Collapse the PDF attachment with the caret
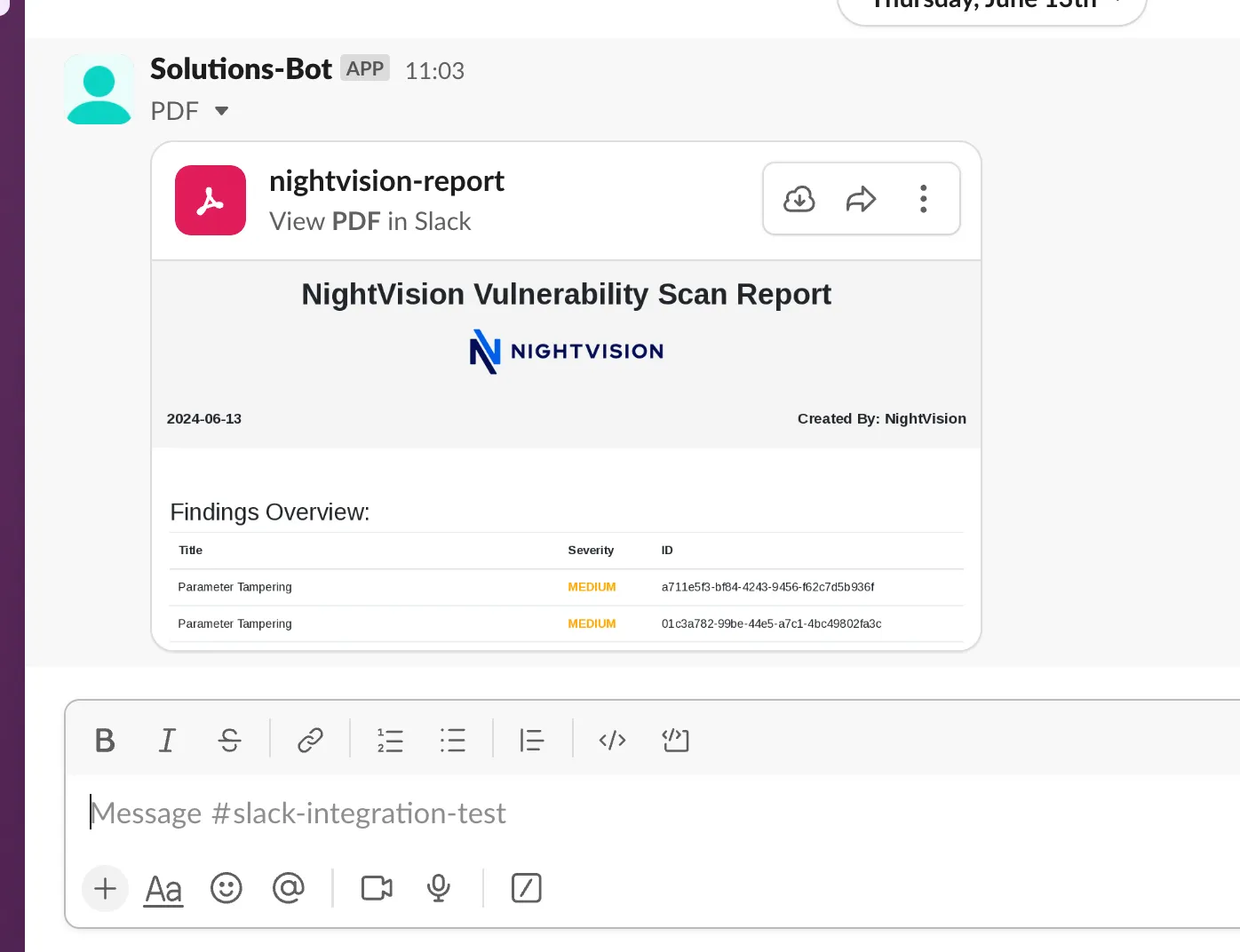Screen dimensions: 1240x952 pyautogui.click(x=222, y=111)
